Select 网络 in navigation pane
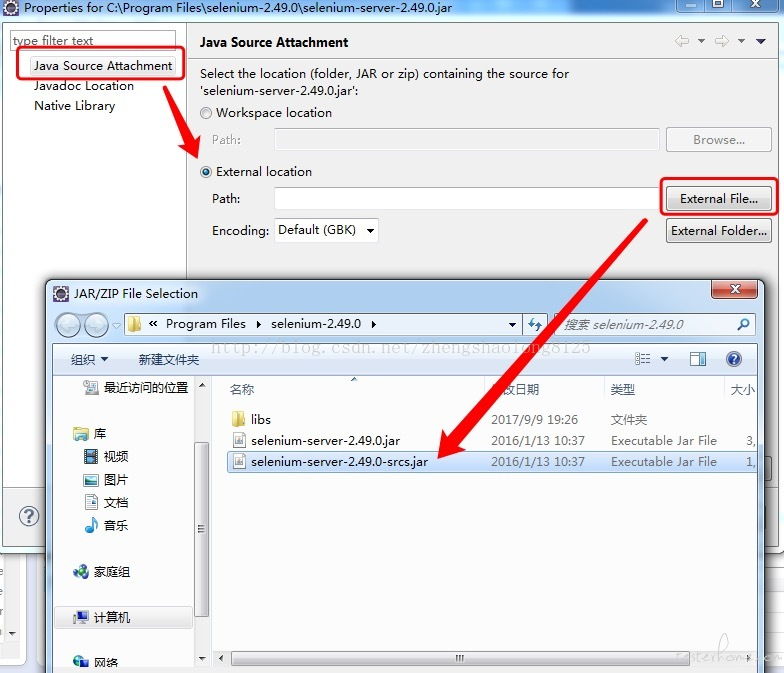784x673 pixels. pos(96,662)
